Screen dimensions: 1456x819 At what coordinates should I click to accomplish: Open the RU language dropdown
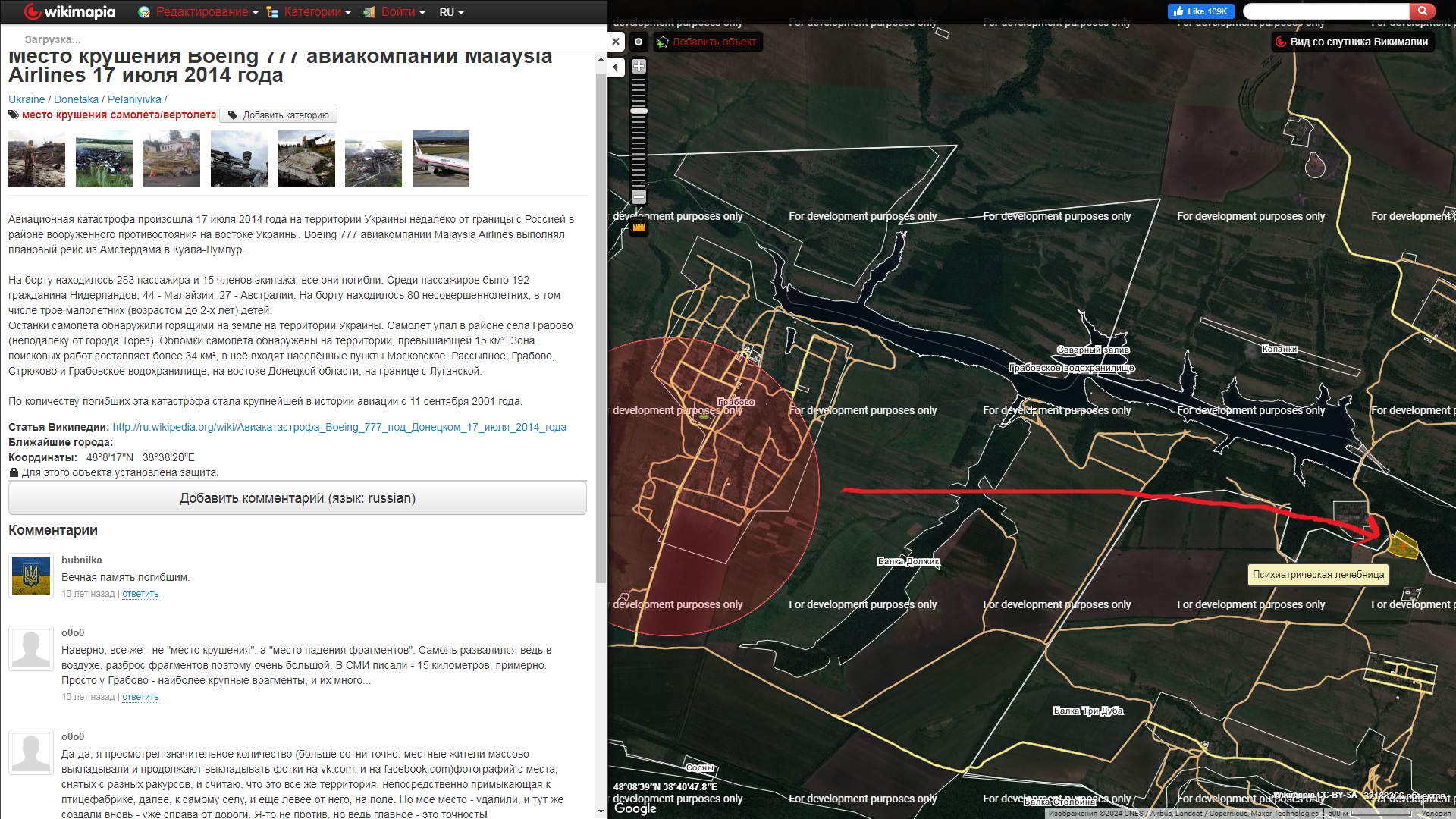451,12
